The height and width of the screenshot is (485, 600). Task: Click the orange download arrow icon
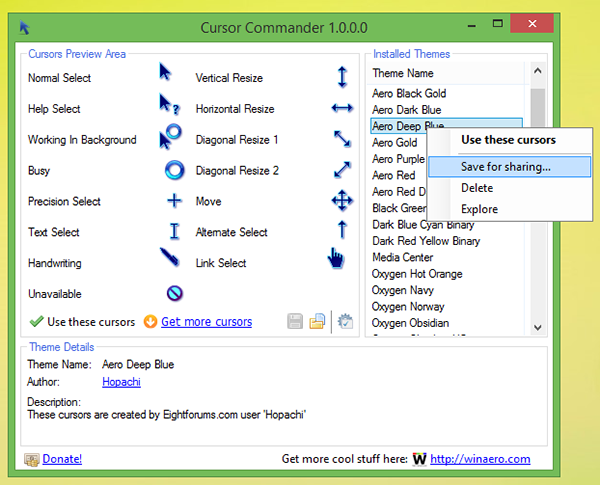click(150, 322)
